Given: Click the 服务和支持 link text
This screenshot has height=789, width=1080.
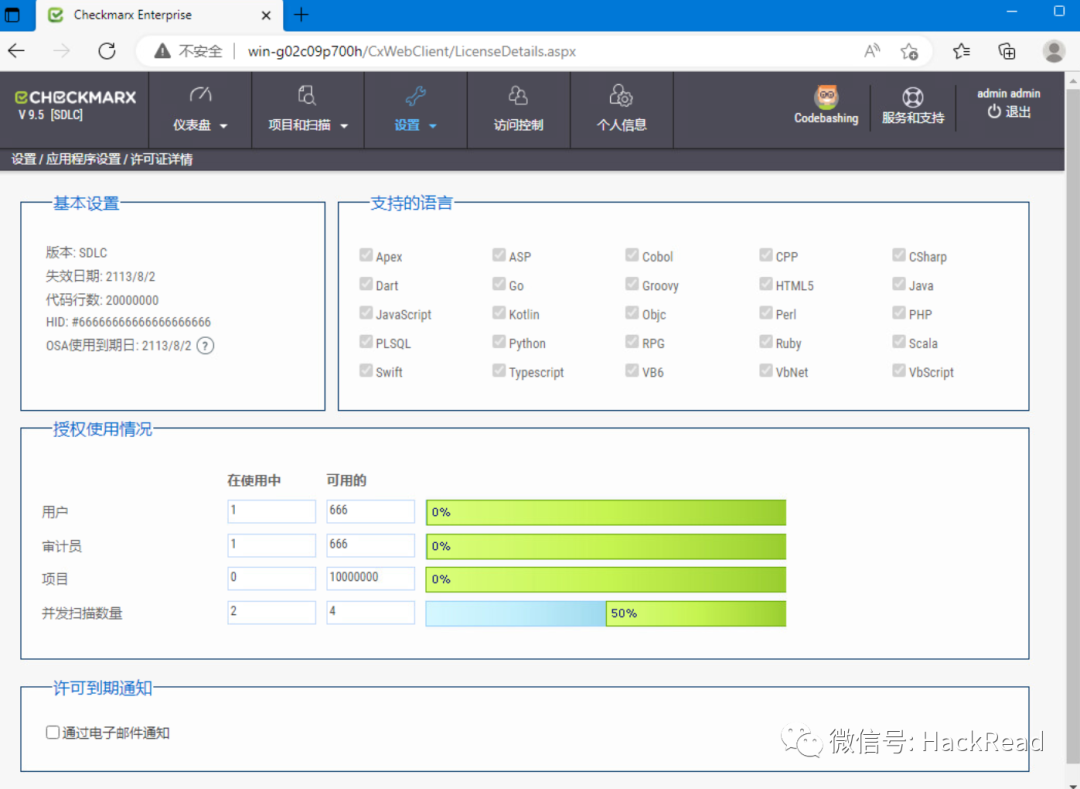Looking at the screenshot, I should tap(913, 118).
